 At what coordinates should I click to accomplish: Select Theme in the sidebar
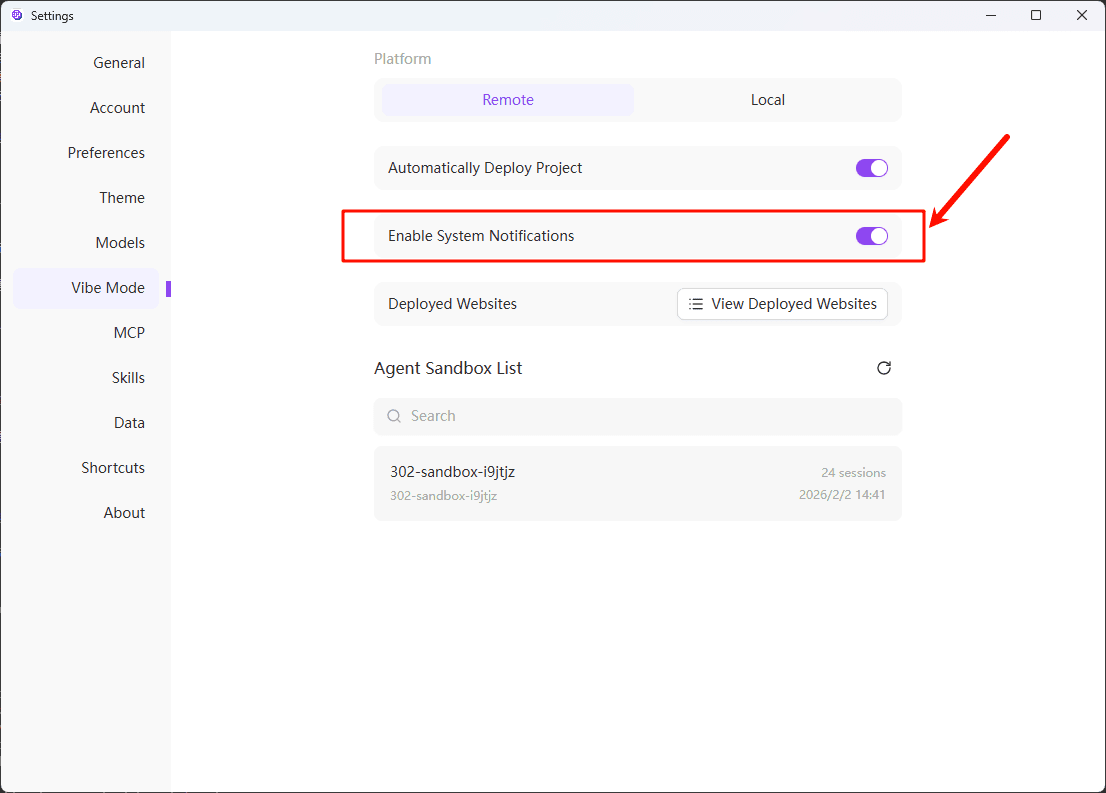coord(122,198)
